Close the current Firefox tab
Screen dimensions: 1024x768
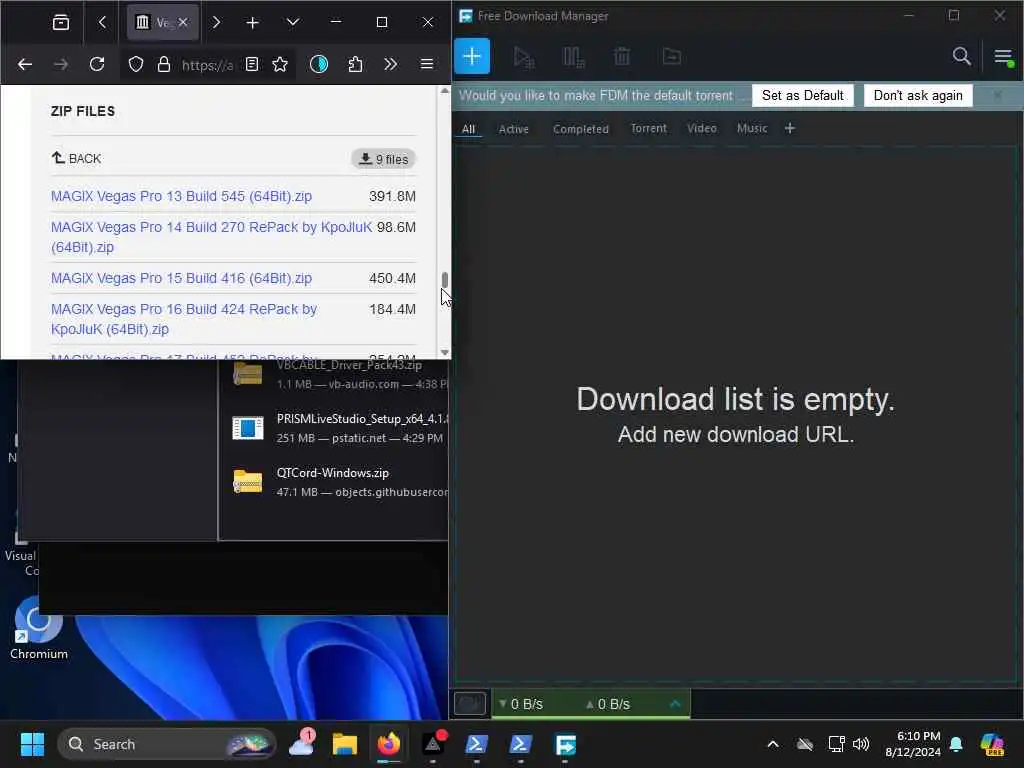[184, 22]
